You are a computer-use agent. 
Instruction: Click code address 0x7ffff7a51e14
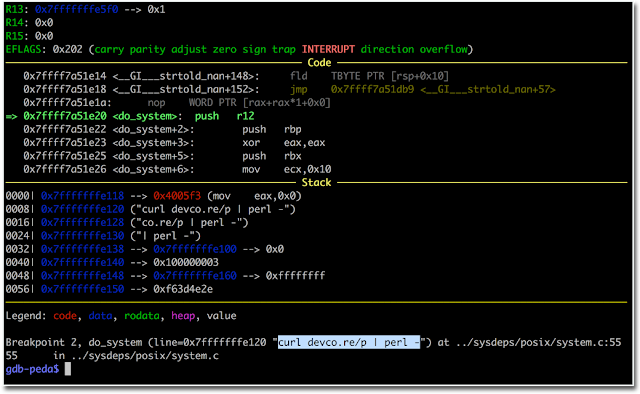(x=64, y=76)
